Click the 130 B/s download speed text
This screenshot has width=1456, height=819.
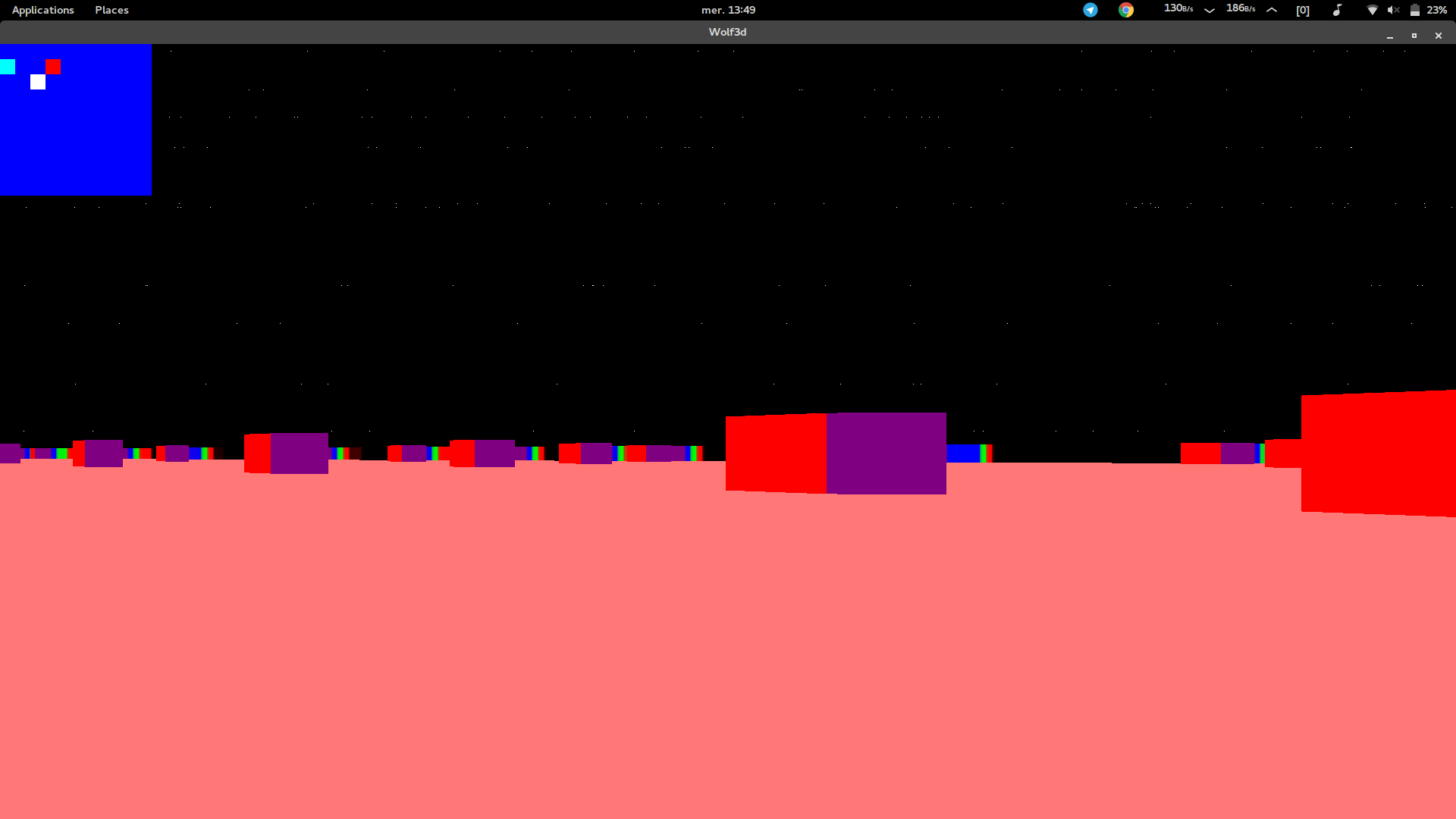(1178, 8)
